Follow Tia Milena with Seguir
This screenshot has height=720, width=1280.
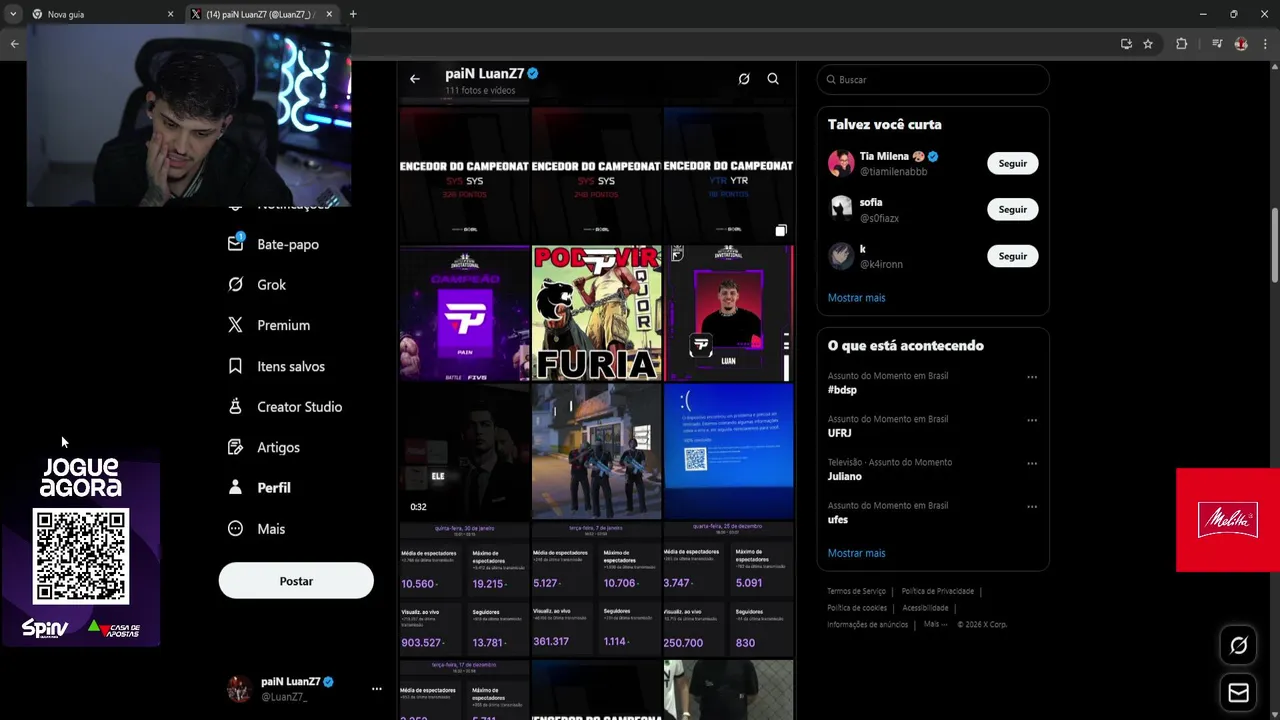pos(1012,163)
